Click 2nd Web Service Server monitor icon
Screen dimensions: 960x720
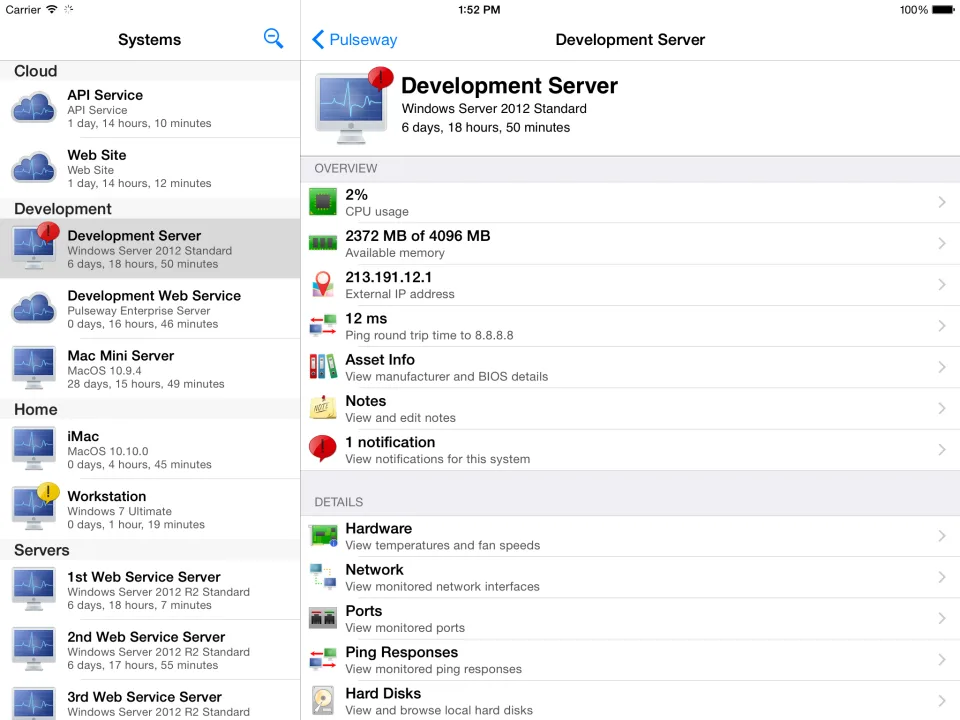pyautogui.click(x=34, y=650)
